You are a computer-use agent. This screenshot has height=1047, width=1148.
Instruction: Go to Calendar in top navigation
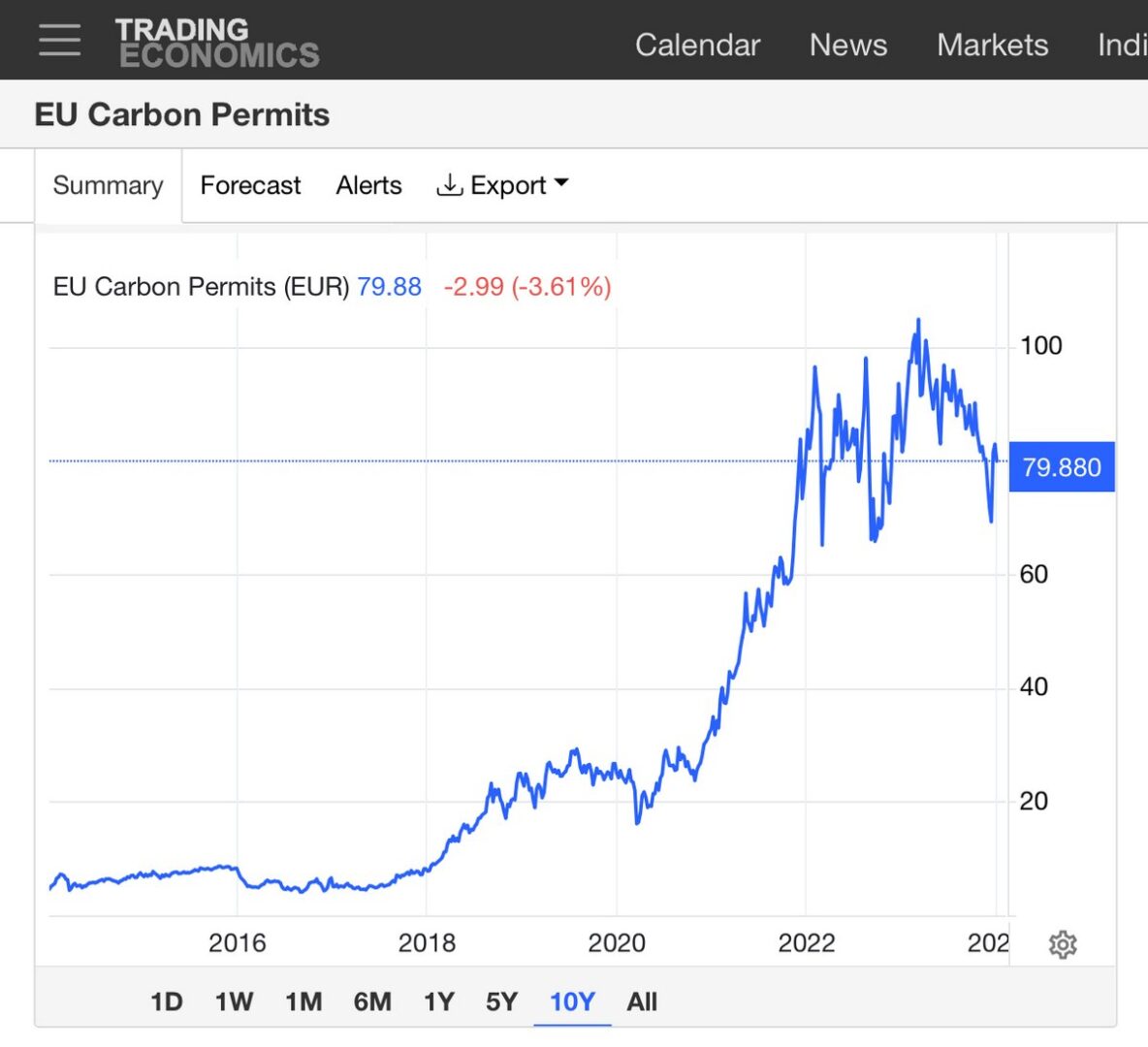coord(697,45)
